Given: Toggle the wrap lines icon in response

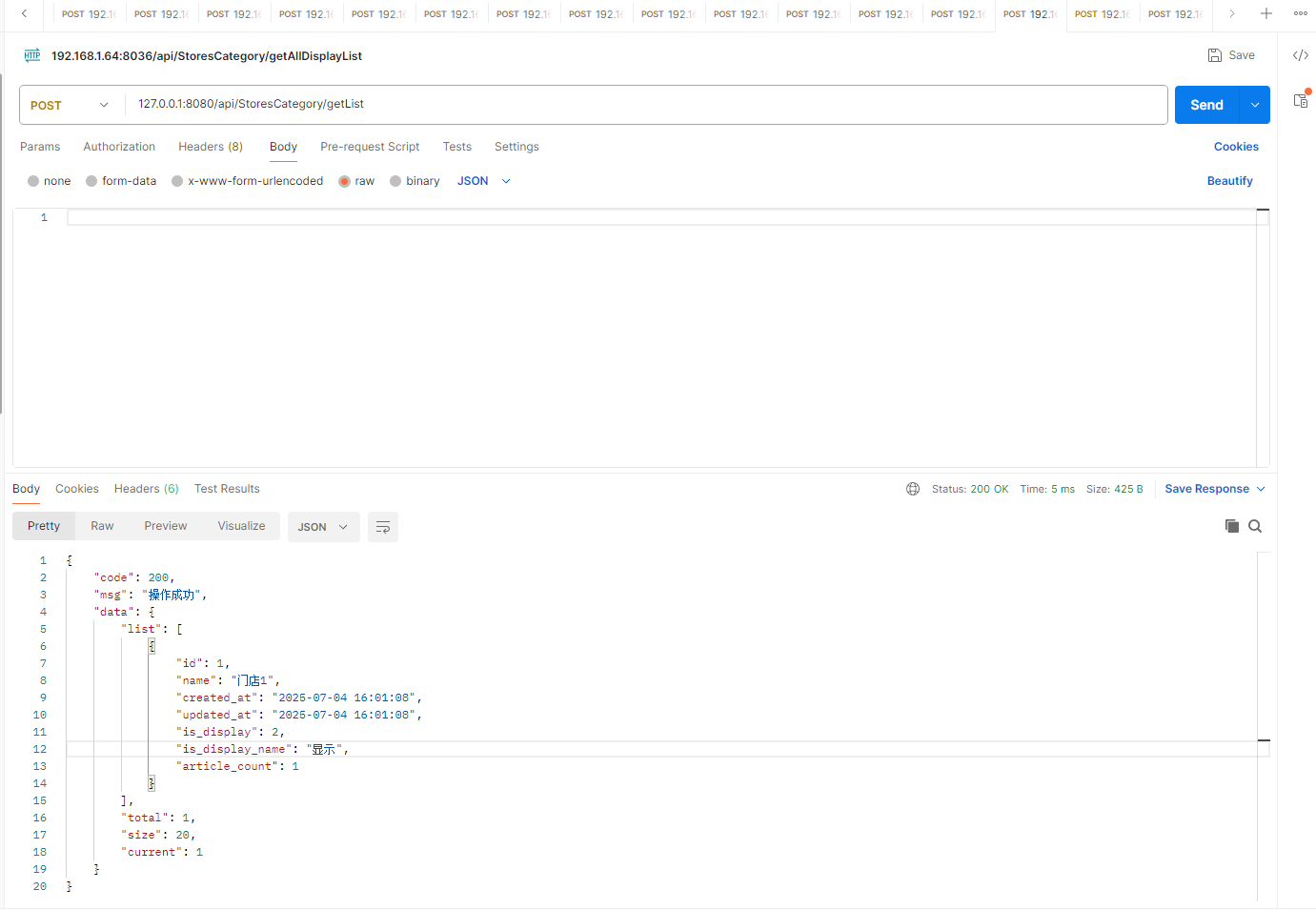Looking at the screenshot, I should (382, 527).
